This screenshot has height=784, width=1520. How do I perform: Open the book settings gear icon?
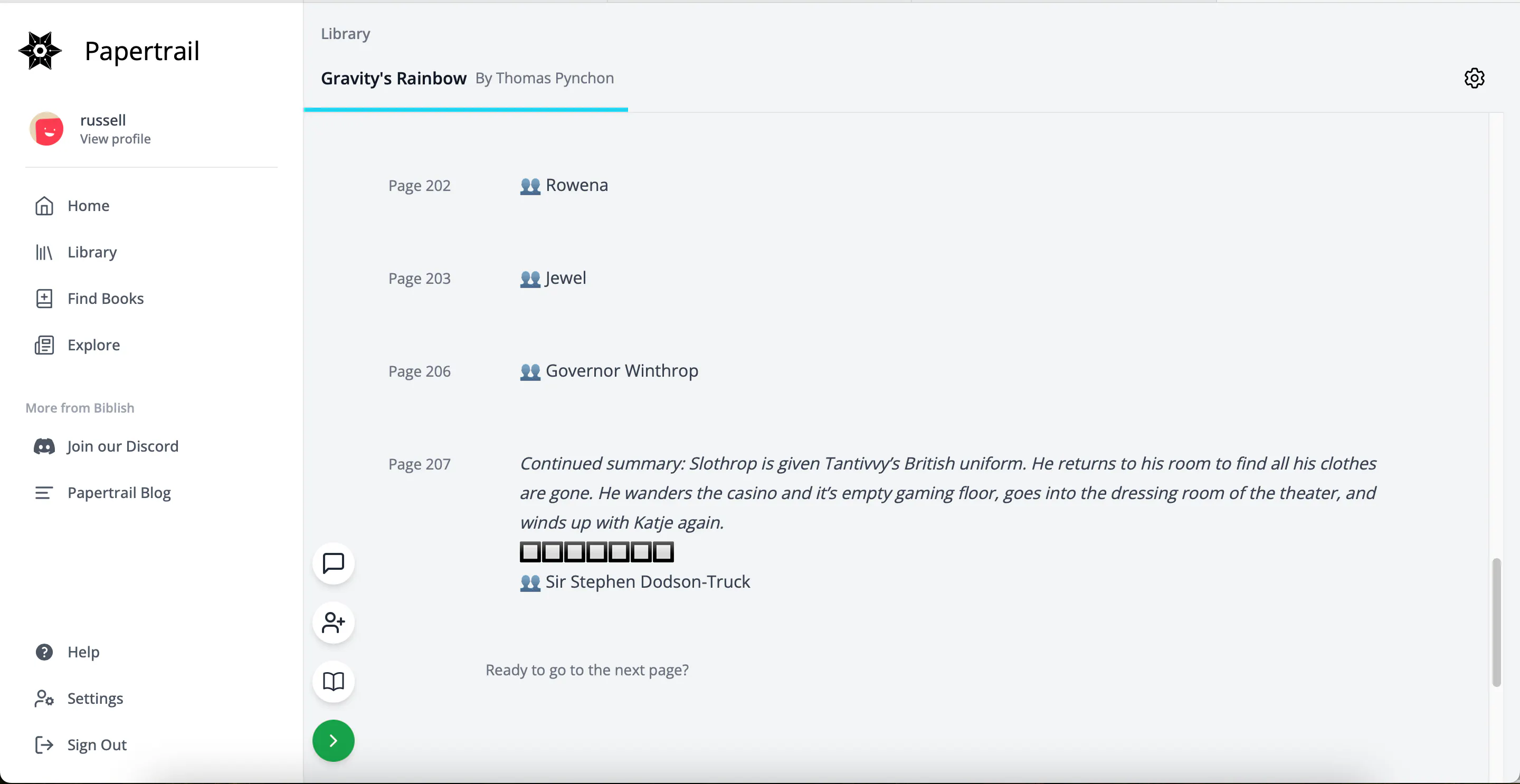point(1474,78)
